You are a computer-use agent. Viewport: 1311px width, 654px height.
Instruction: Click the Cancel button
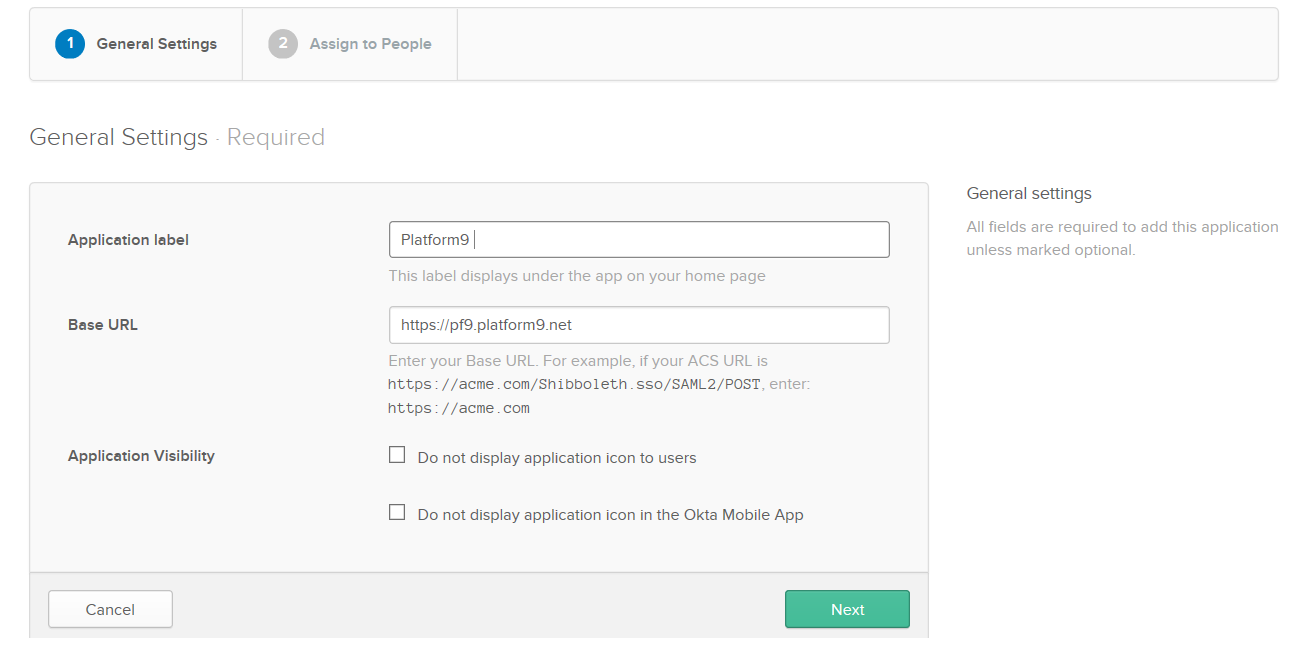point(110,609)
